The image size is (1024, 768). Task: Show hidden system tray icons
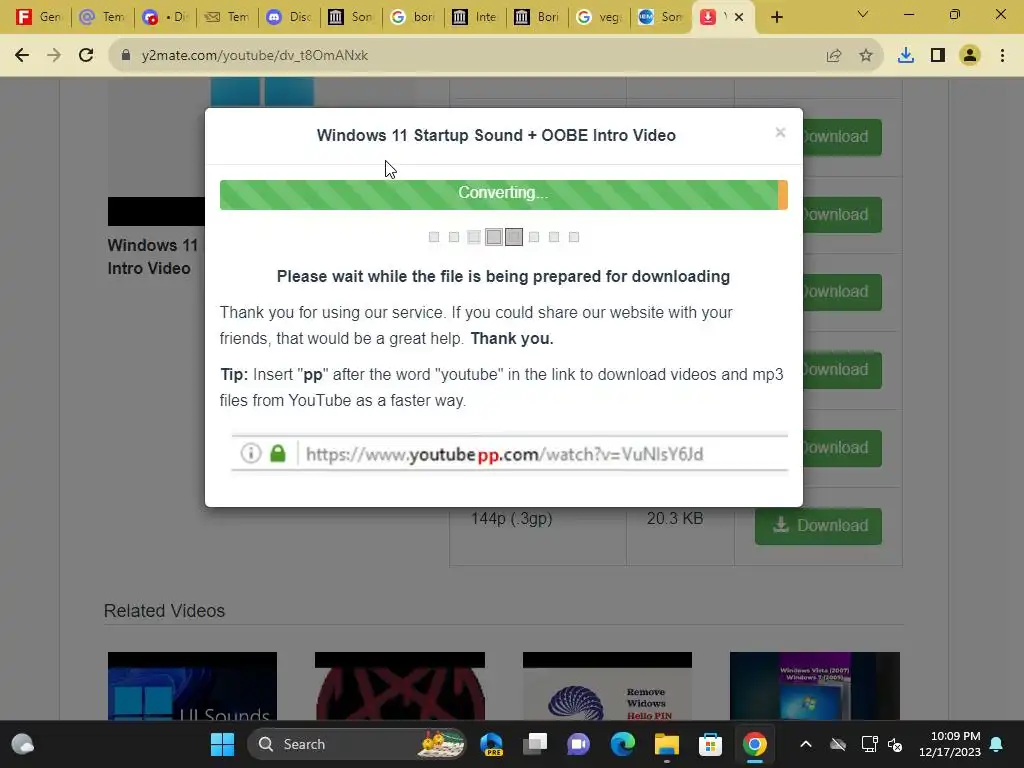pos(806,744)
